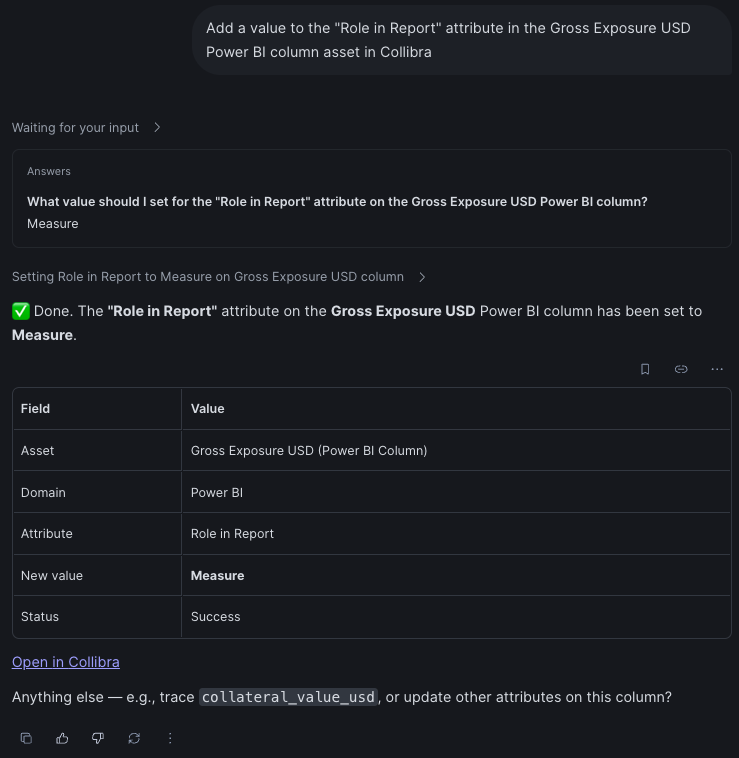Click the collateral_value_usd code snippet

(x=288, y=697)
